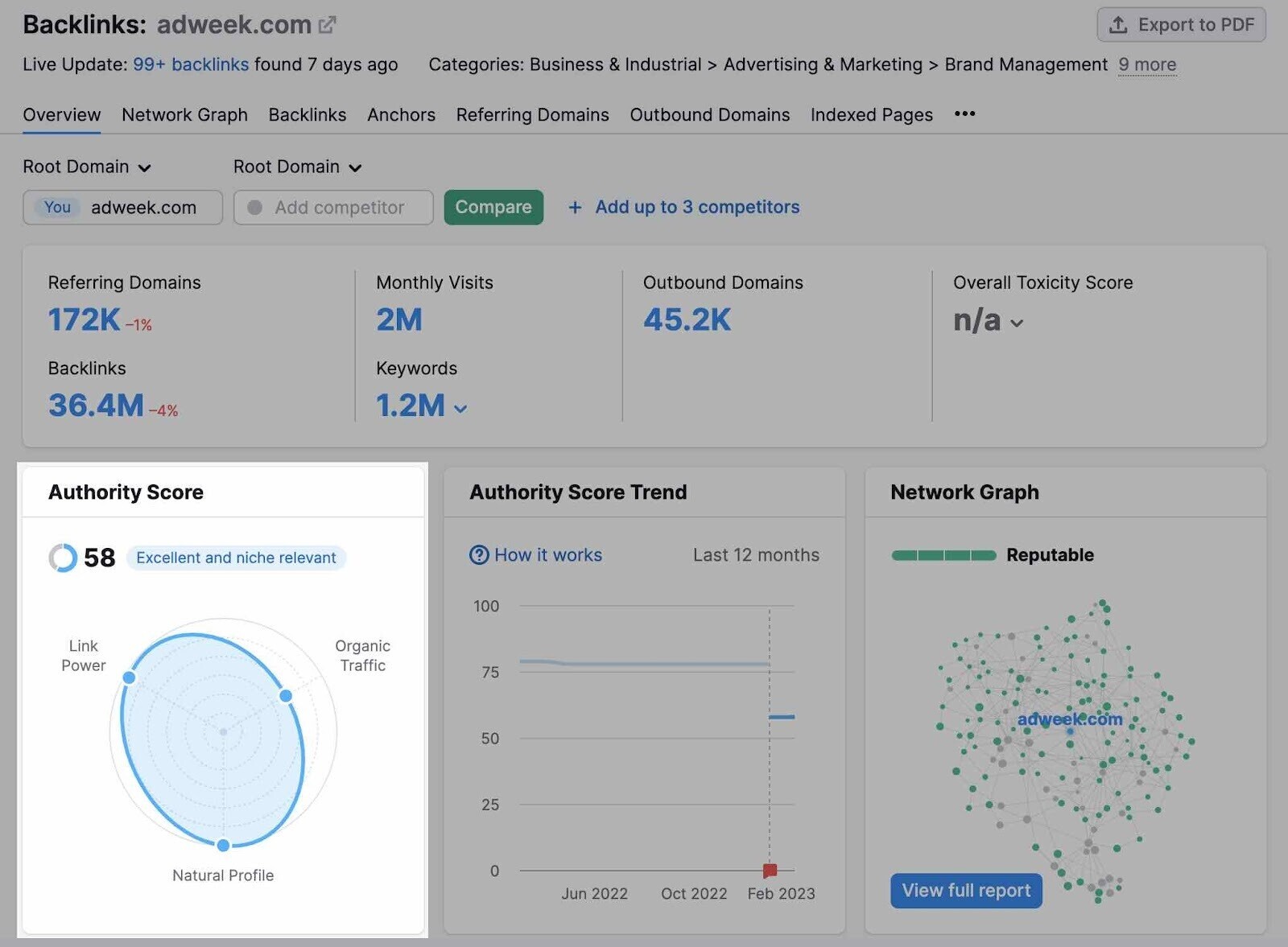
Task: Click the You badge in domain field
Action: [x=57, y=208]
